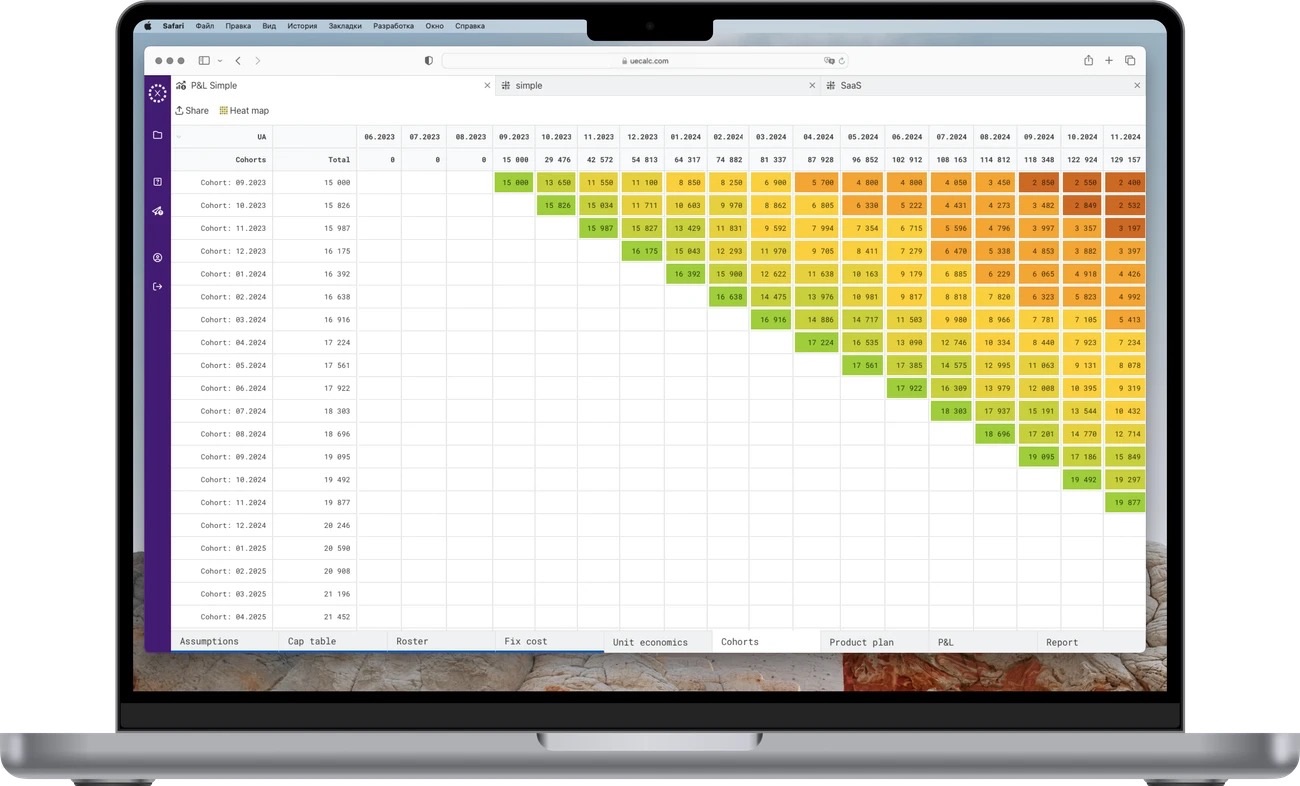Switch to the SaaS document tab
This screenshot has height=786, width=1300.
tap(850, 86)
